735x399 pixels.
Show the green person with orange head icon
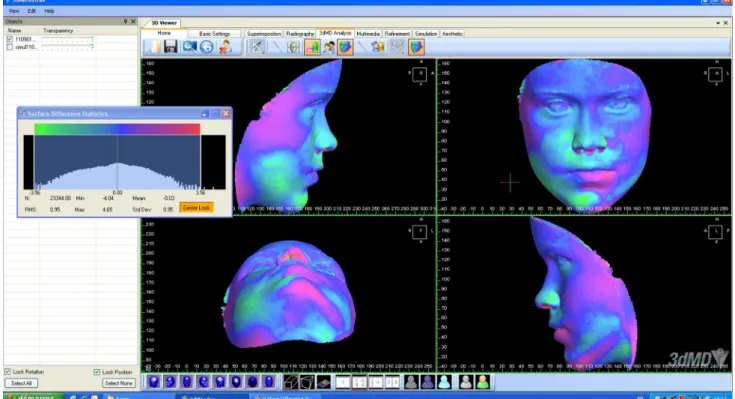tap(482, 382)
